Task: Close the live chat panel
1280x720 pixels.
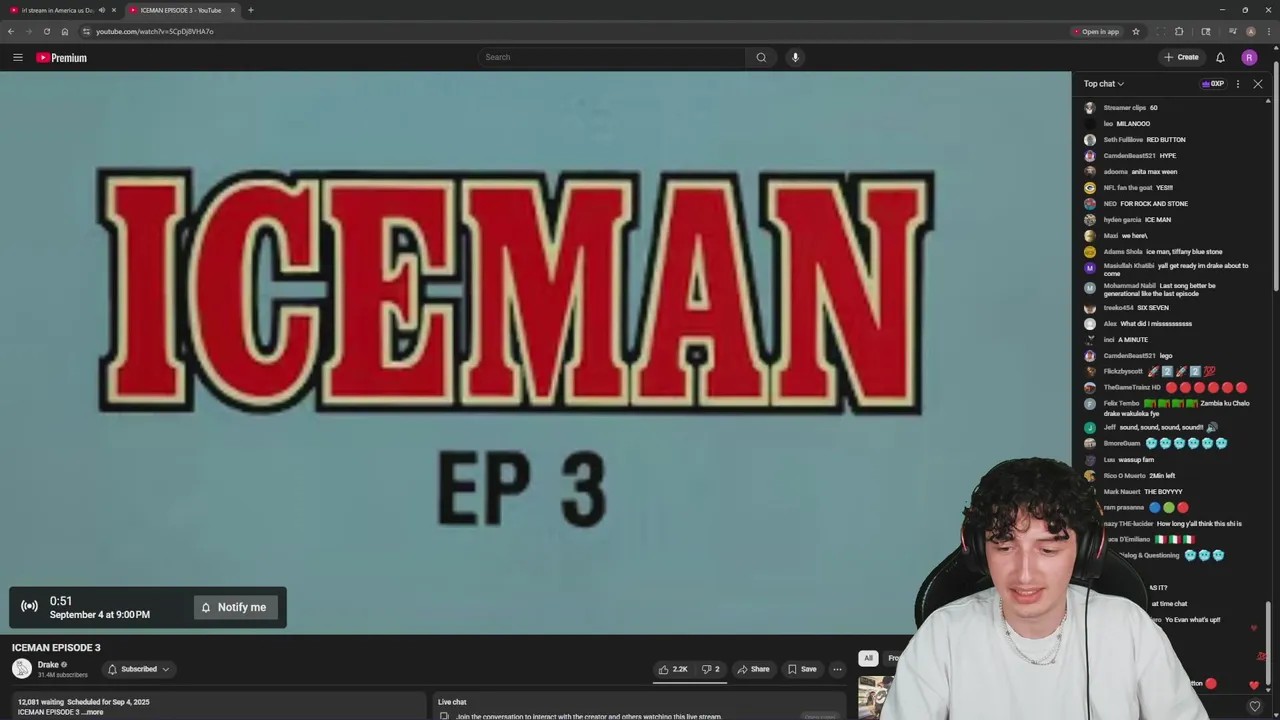Action: (x=1258, y=84)
